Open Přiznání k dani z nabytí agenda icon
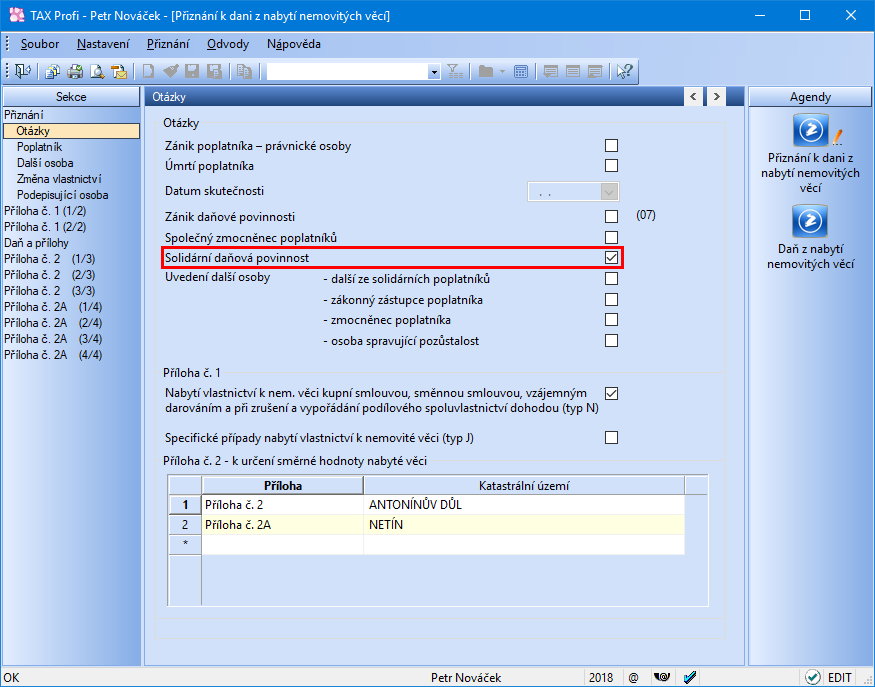Image resolution: width=875 pixels, height=687 pixels. (x=811, y=131)
